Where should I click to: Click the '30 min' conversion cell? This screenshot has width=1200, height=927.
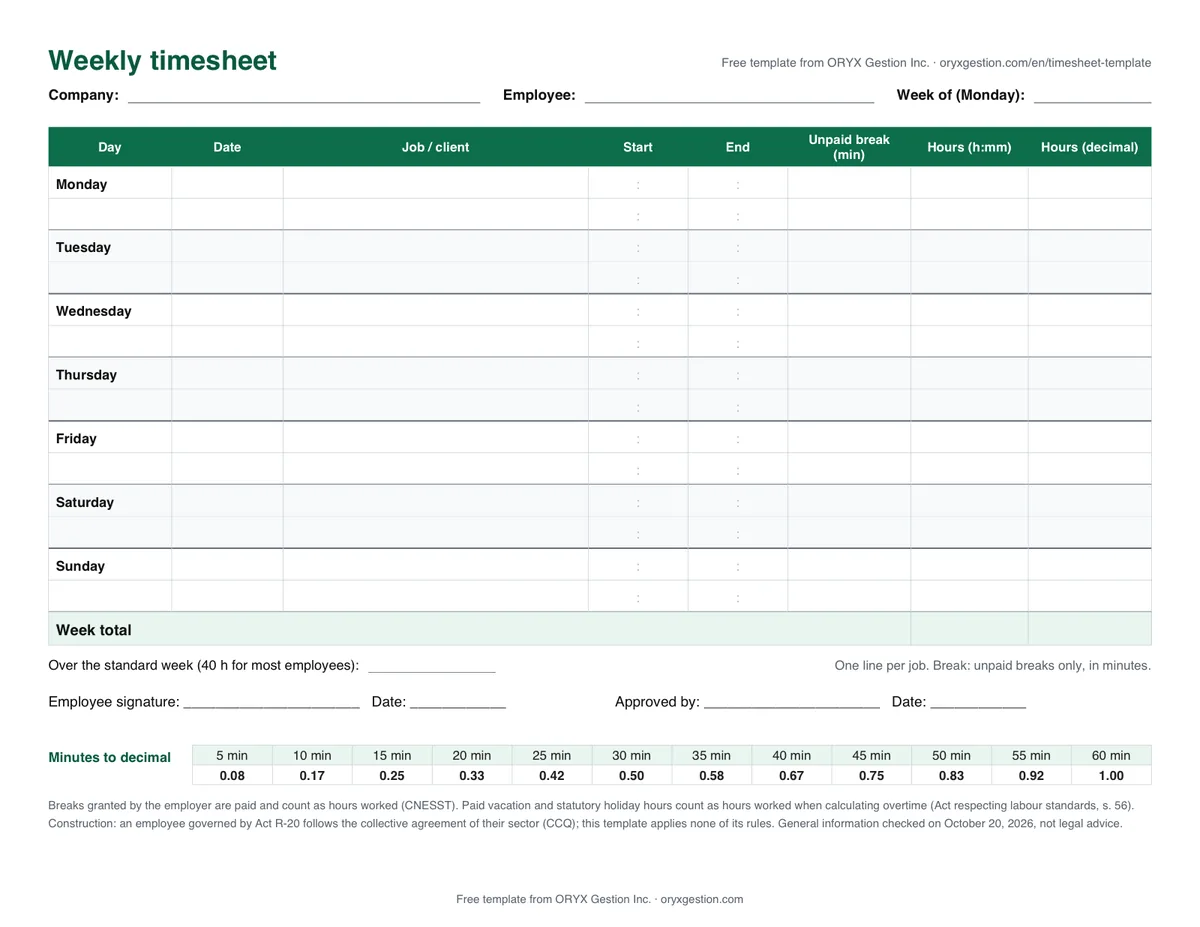[632, 756]
